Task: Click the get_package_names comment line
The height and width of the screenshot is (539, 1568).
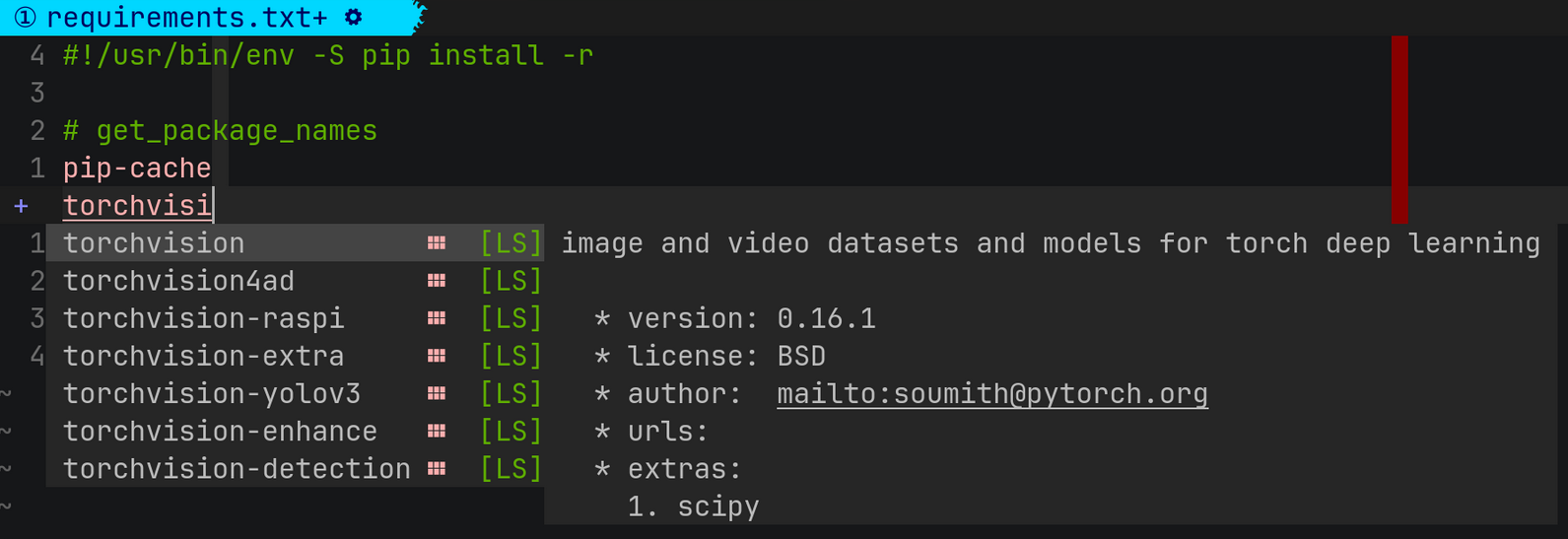Action: tap(220, 131)
